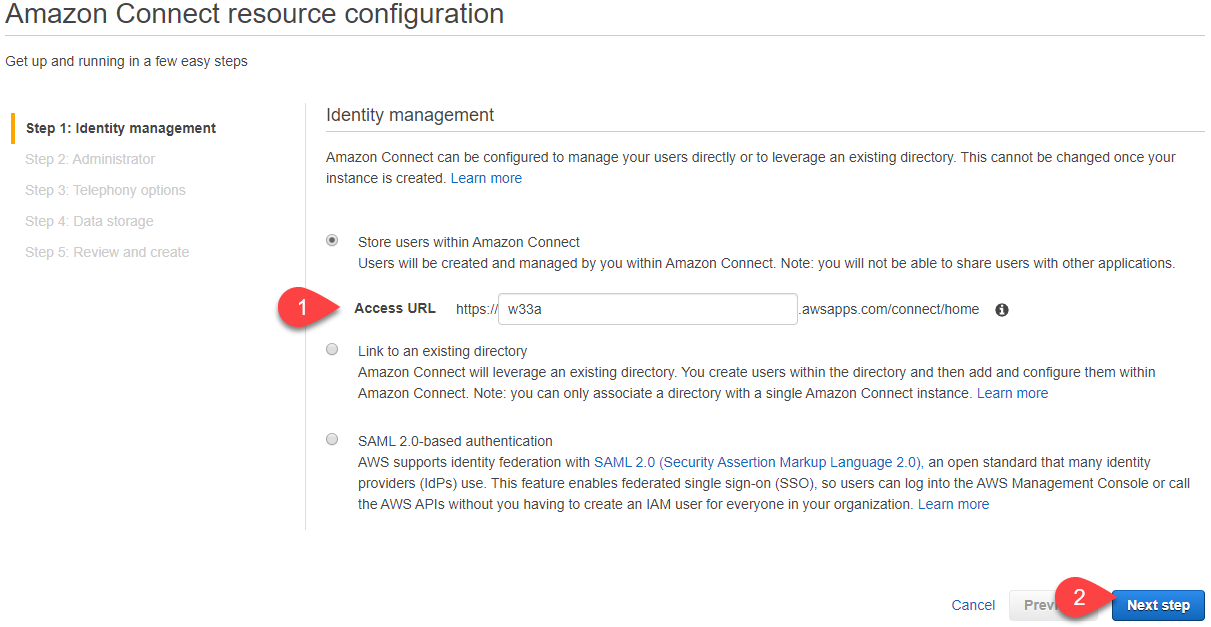Open Learn more for SAML authentication

point(953,504)
